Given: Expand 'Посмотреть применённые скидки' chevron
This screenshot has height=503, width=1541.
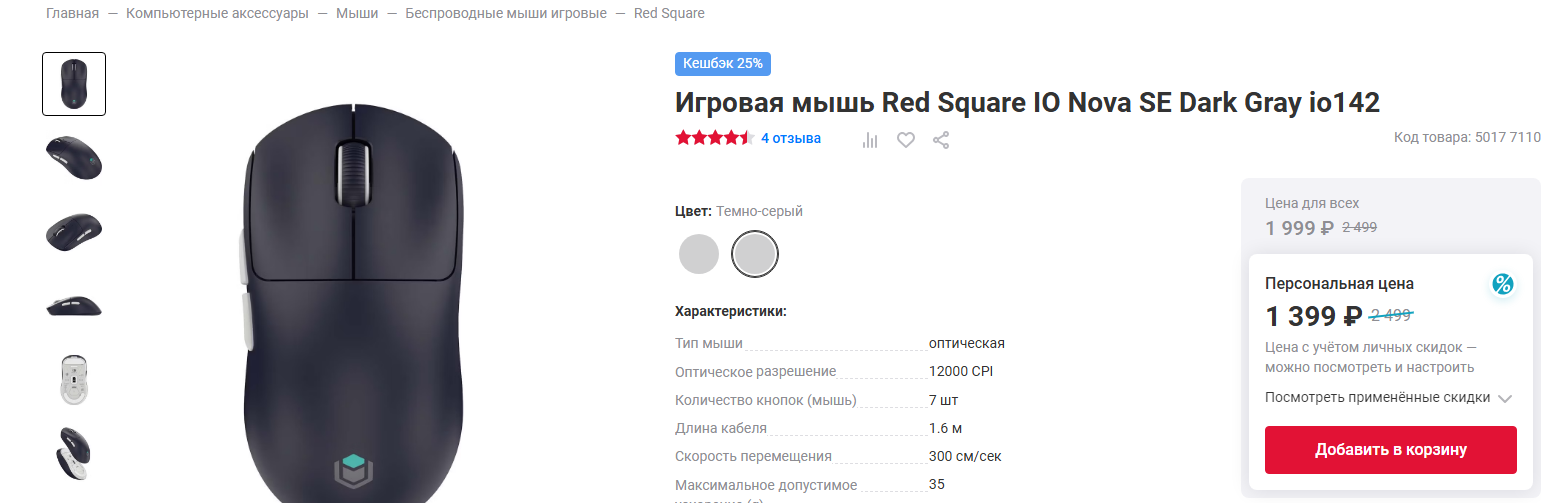Looking at the screenshot, I should click(x=1505, y=398).
